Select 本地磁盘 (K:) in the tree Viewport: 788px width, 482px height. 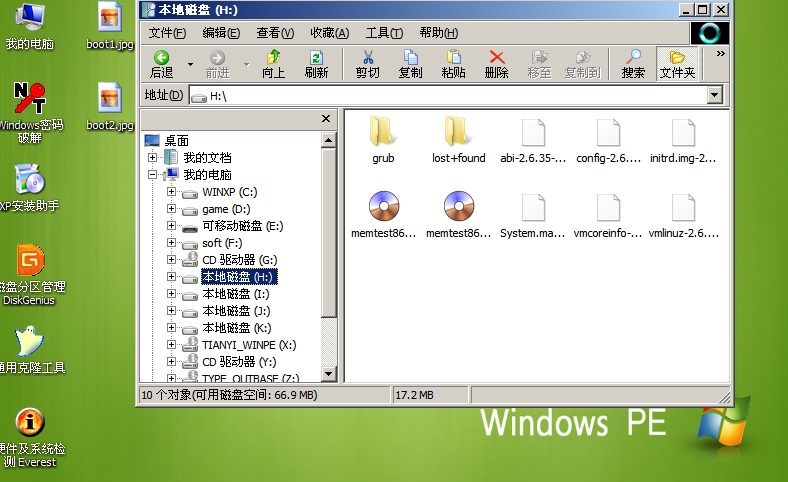(x=237, y=328)
